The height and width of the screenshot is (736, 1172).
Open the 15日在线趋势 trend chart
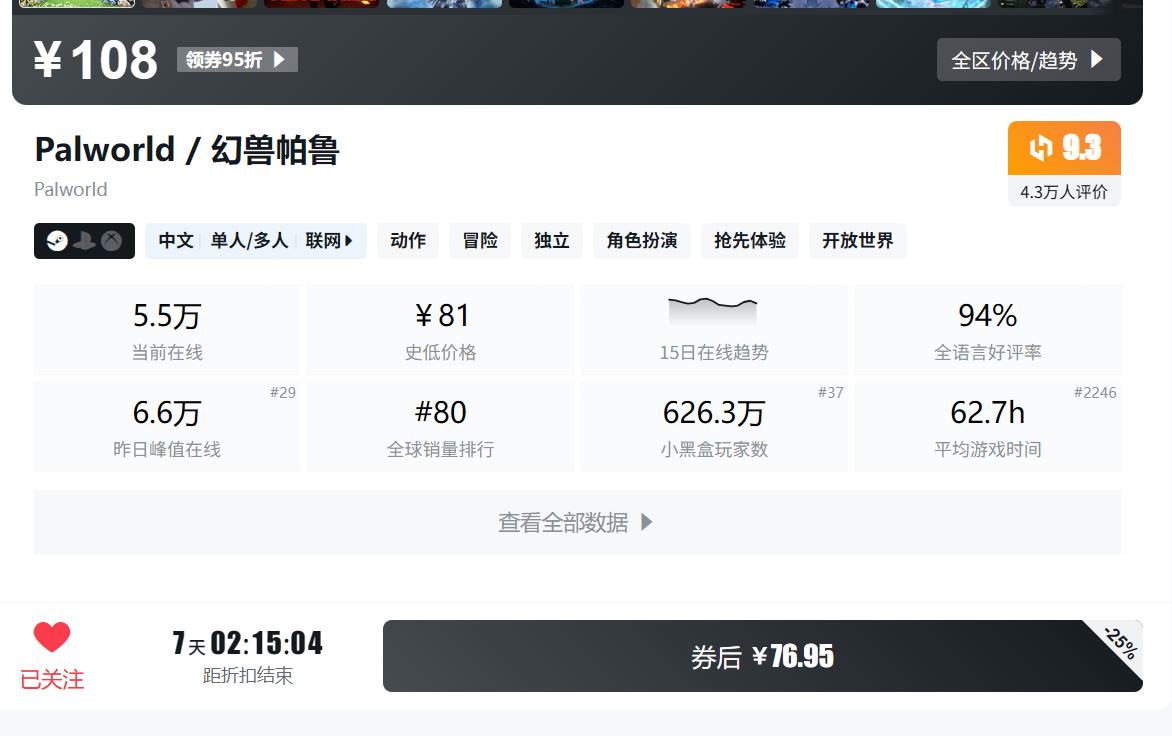click(x=714, y=330)
